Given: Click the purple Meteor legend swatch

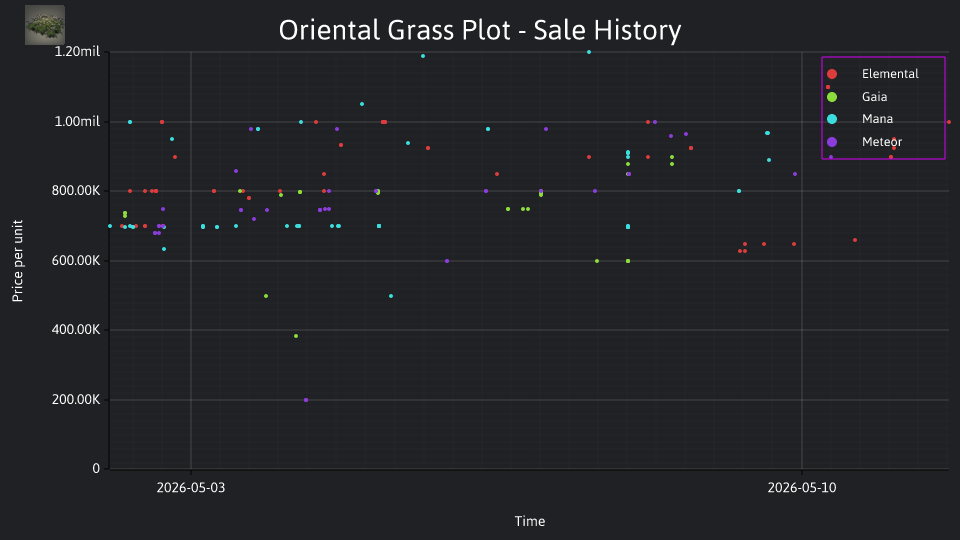Looking at the screenshot, I should (831, 142).
